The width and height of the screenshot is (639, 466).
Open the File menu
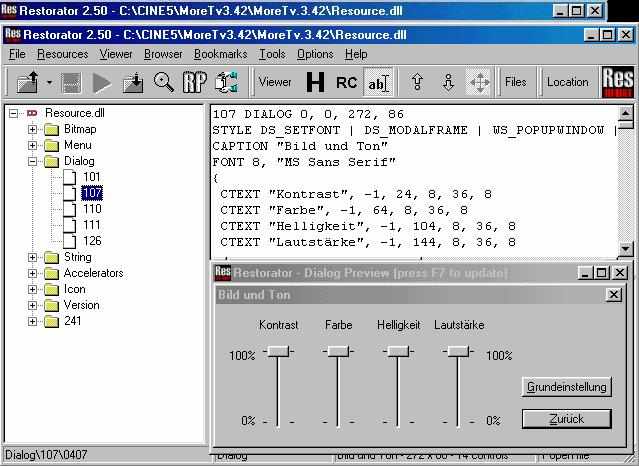[x=17, y=54]
